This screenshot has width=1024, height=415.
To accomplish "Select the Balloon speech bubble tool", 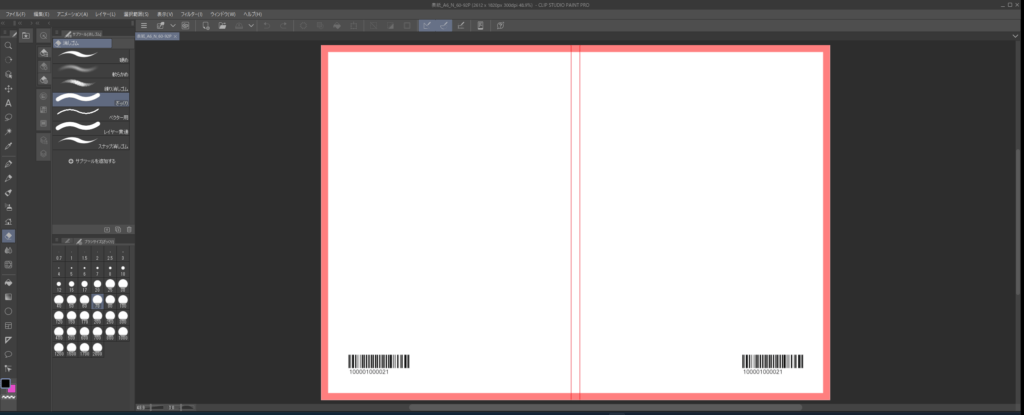I will (8, 354).
